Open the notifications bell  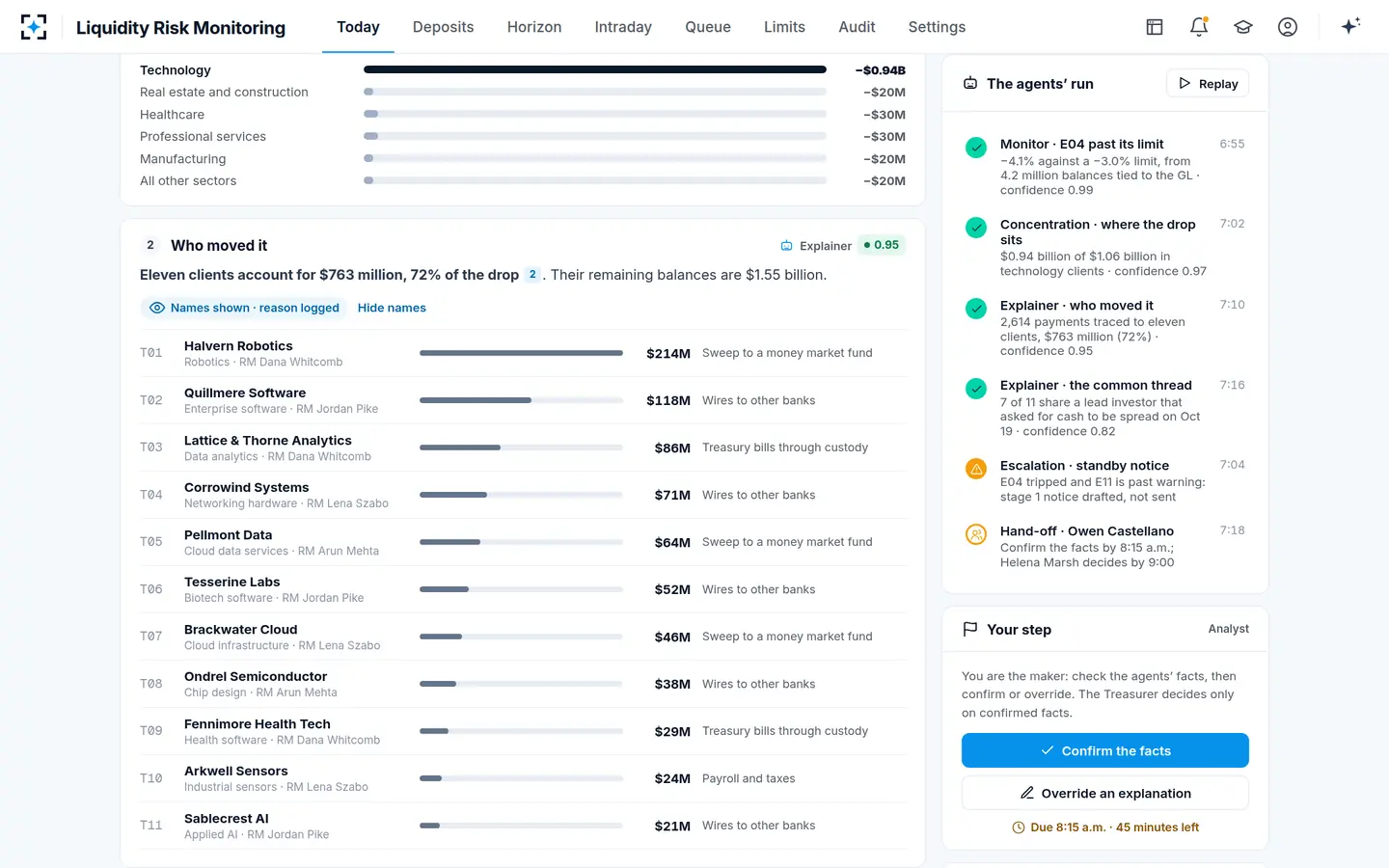click(1199, 27)
